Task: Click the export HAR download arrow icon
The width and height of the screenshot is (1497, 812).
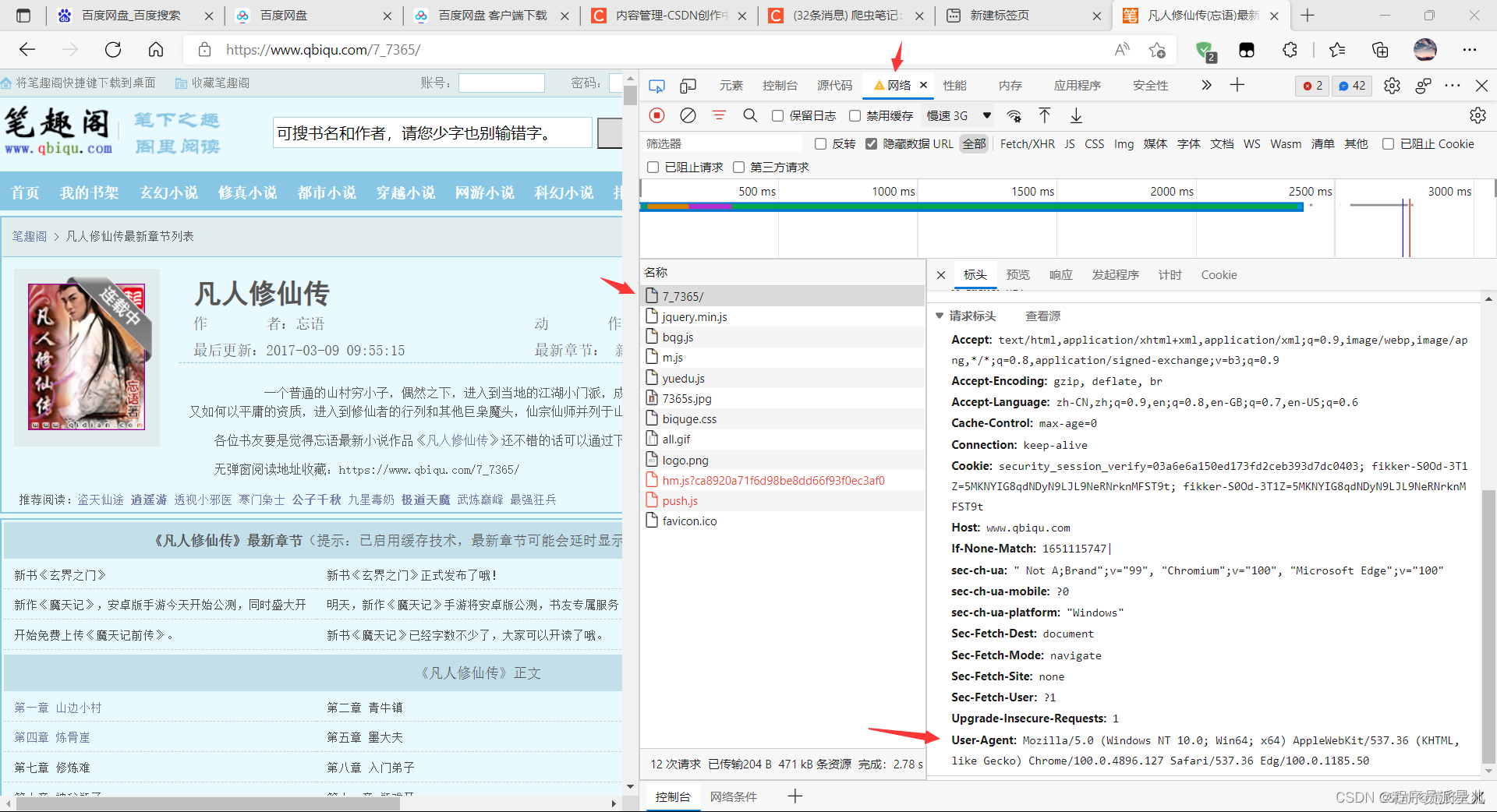Action: (1076, 115)
